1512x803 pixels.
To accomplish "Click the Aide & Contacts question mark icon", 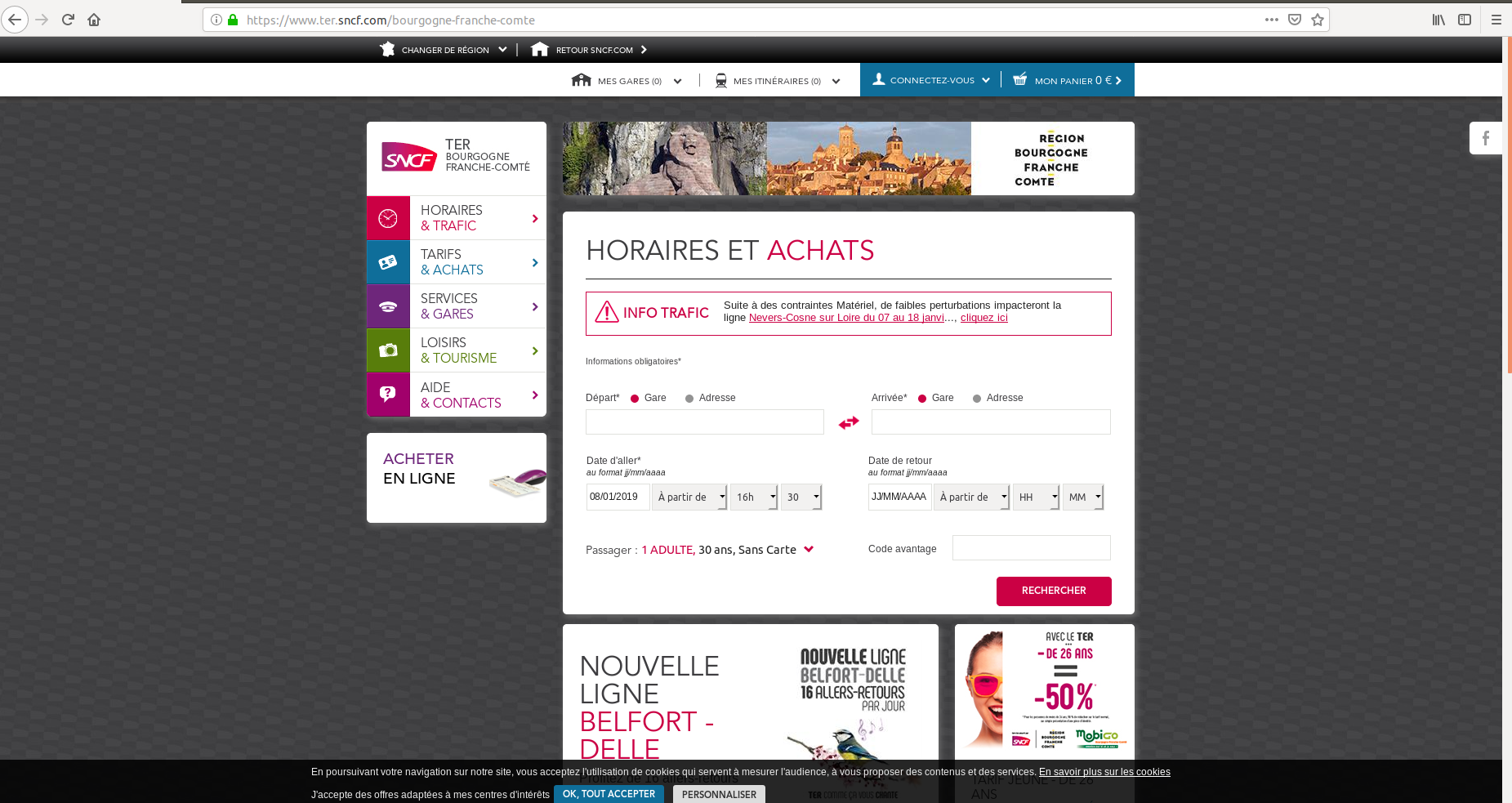I will [388, 394].
